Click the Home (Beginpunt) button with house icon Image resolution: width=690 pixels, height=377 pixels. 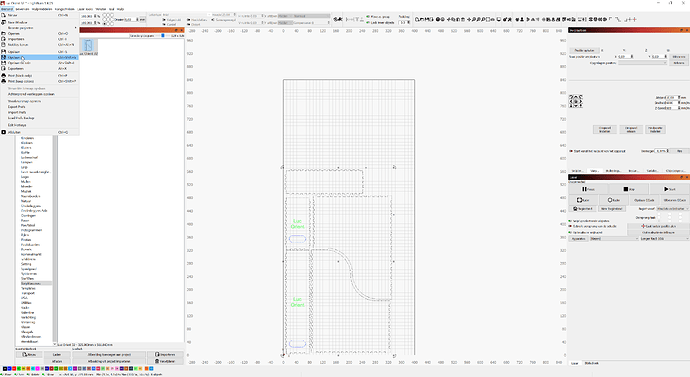coord(583,209)
